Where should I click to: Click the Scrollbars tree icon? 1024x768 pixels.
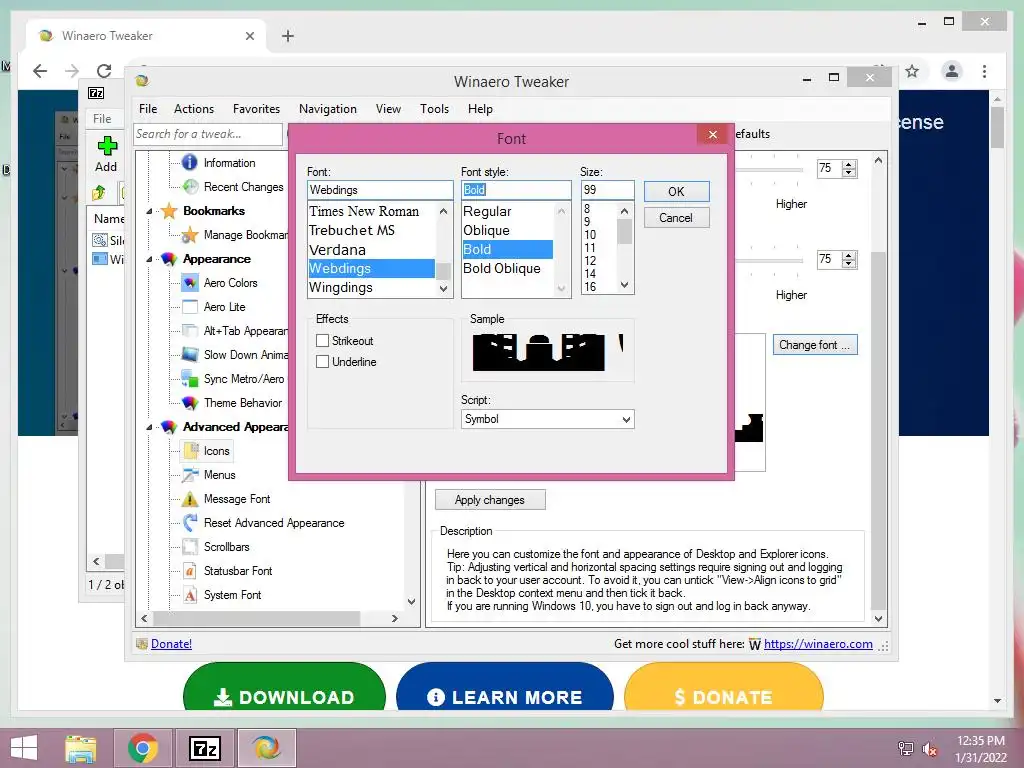point(190,547)
